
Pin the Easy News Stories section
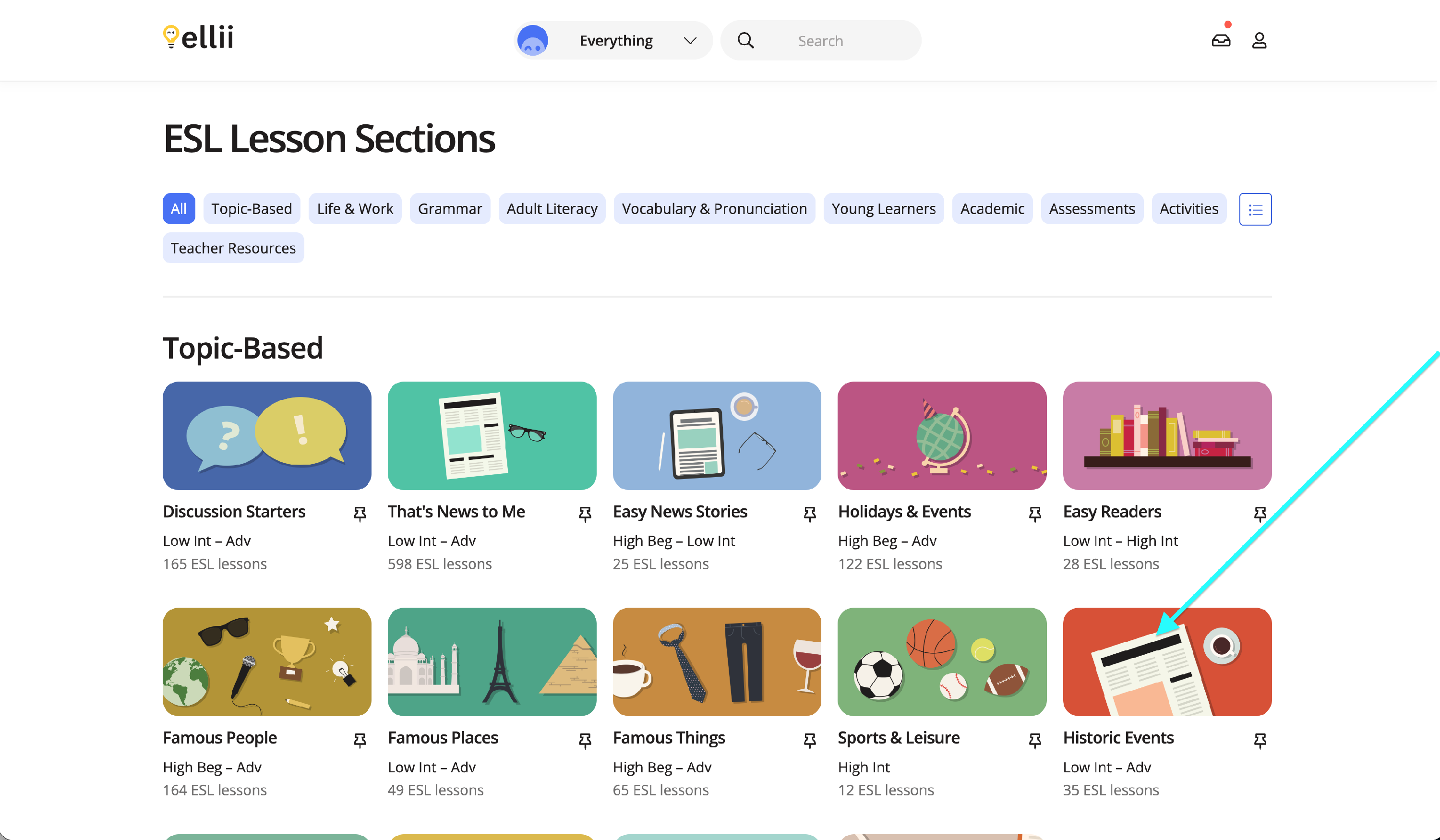(809, 514)
